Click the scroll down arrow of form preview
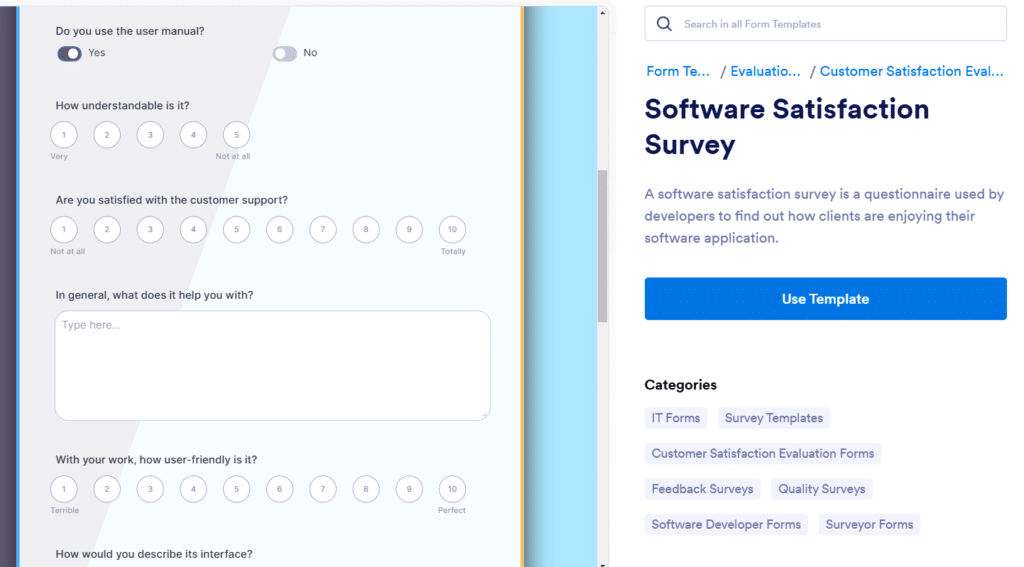 click(x=602, y=564)
